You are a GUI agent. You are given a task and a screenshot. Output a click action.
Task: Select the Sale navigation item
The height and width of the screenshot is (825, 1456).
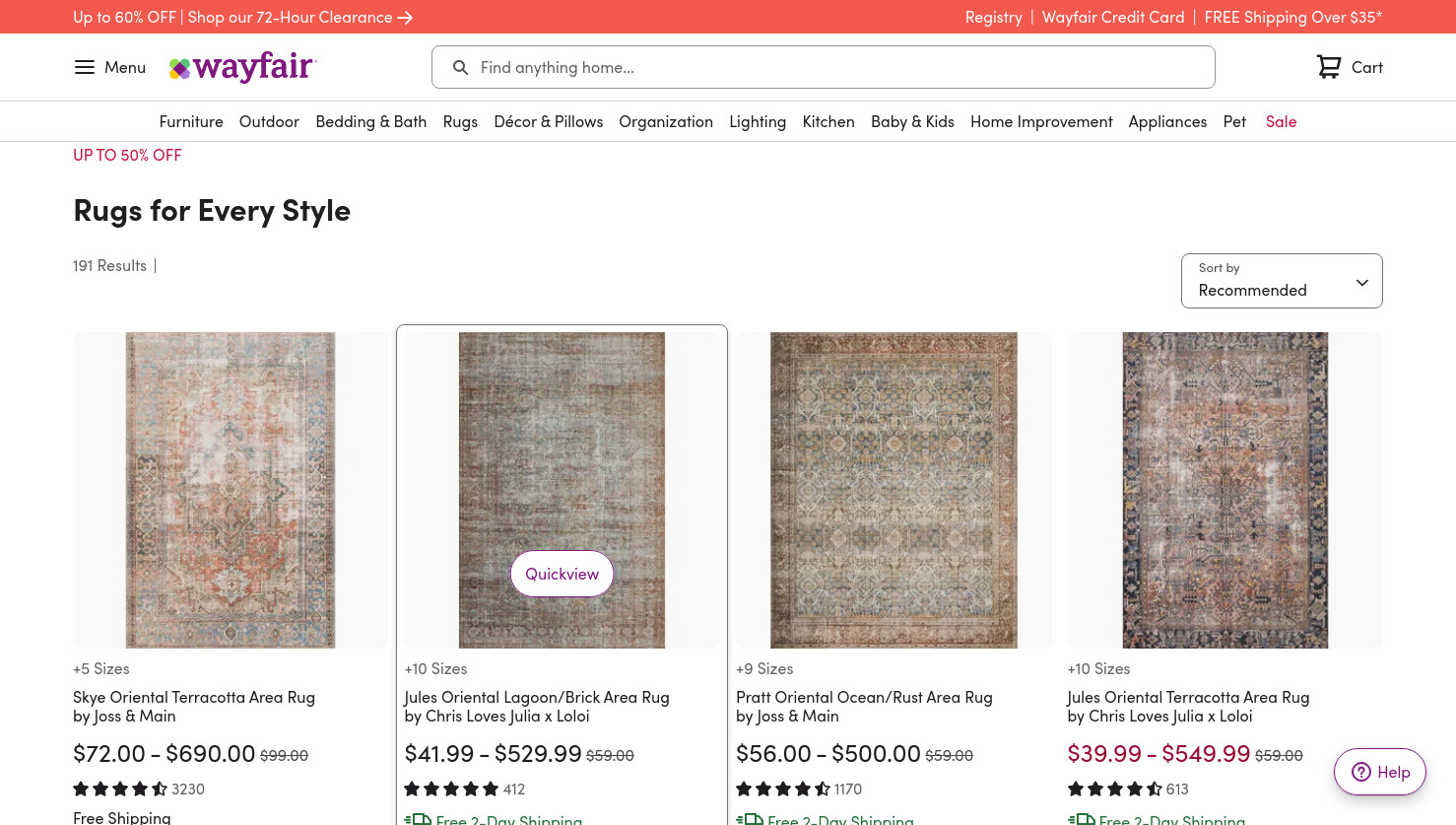point(1281,121)
